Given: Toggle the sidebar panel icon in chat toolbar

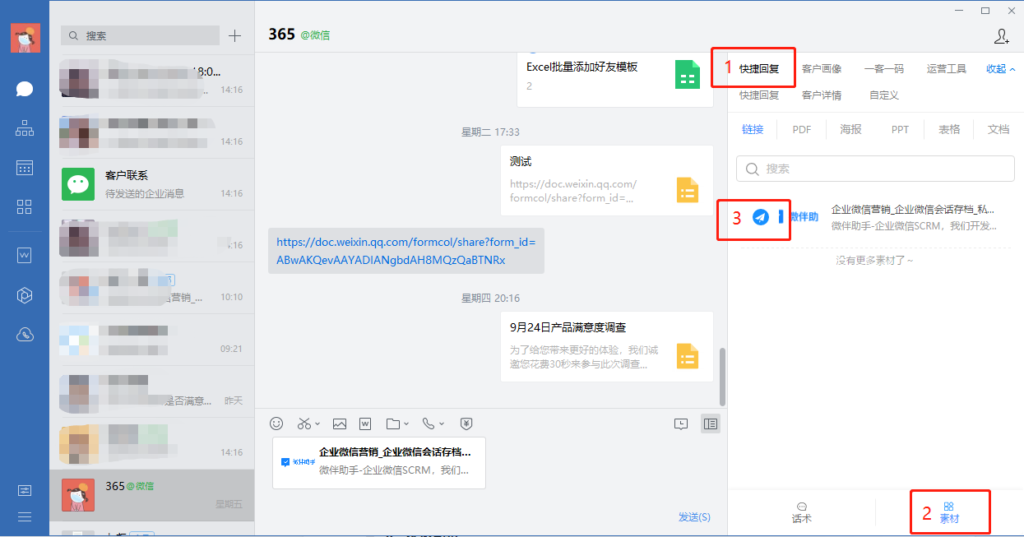Looking at the screenshot, I should tap(710, 424).
